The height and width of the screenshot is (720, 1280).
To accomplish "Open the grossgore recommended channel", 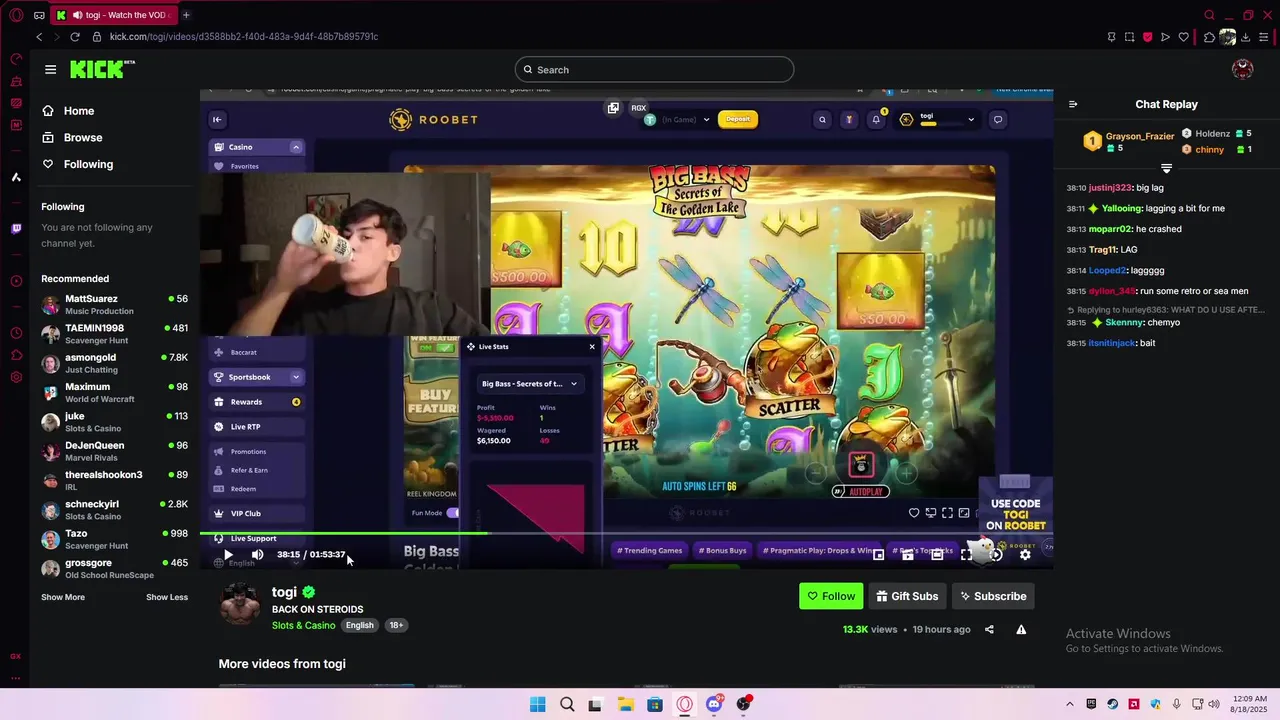I will point(114,569).
